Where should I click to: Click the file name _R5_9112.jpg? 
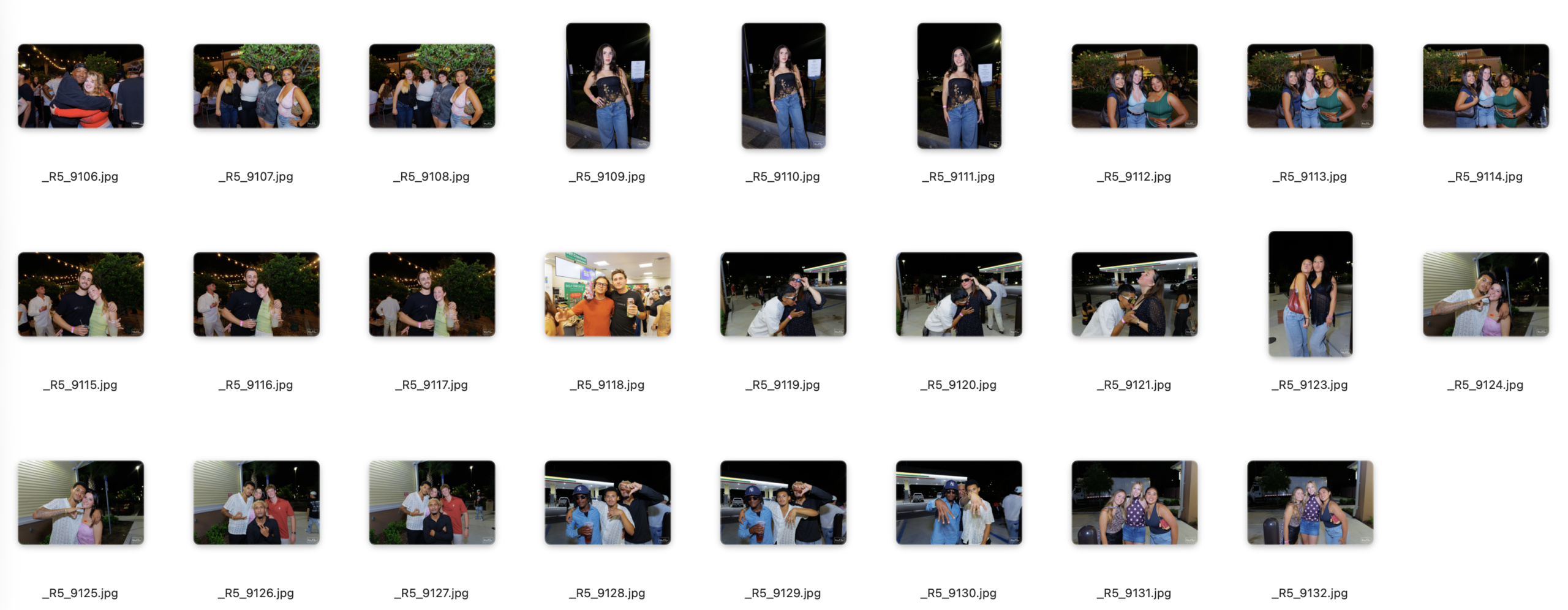pyautogui.click(x=1134, y=177)
